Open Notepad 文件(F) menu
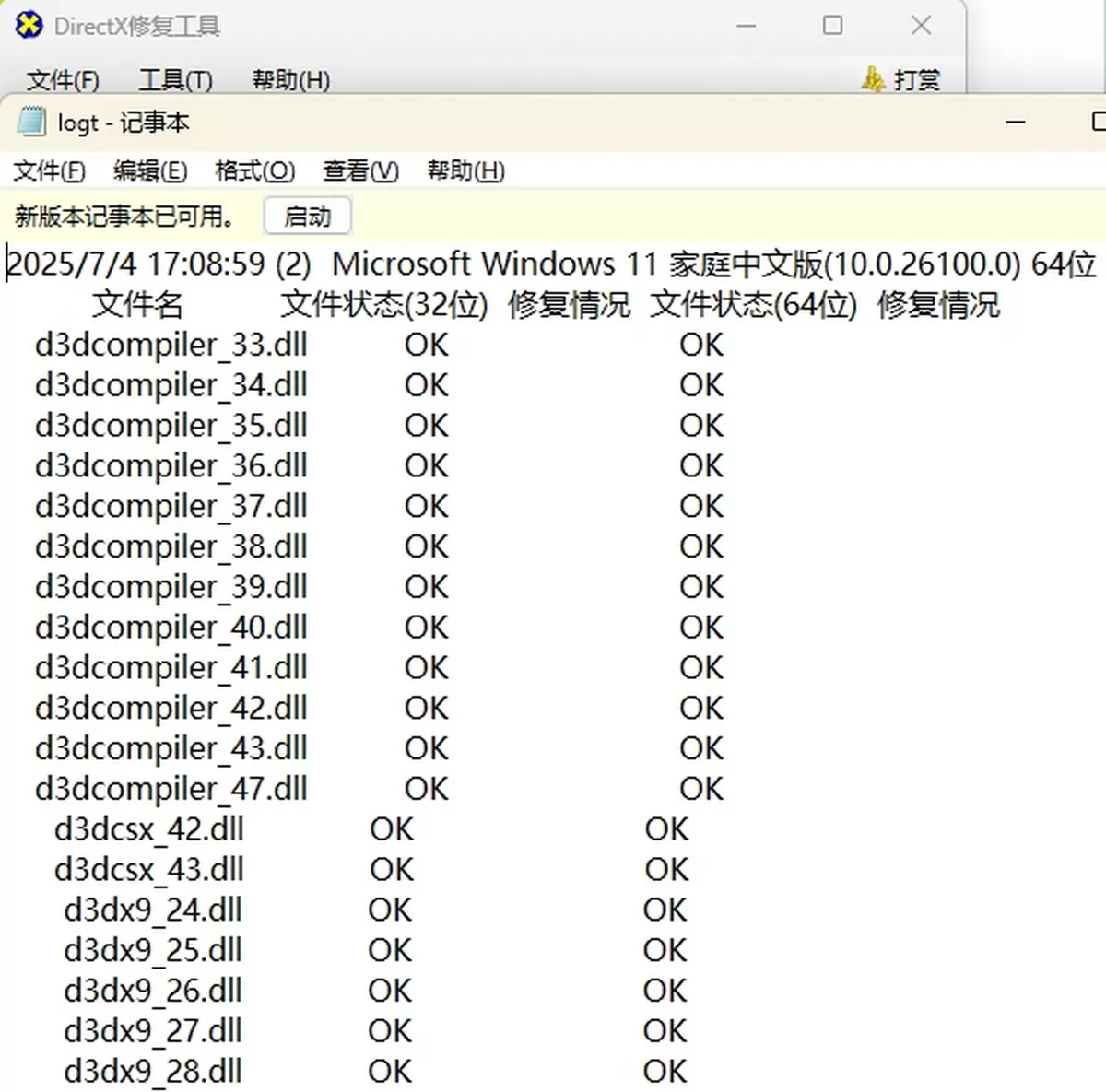 (50, 170)
